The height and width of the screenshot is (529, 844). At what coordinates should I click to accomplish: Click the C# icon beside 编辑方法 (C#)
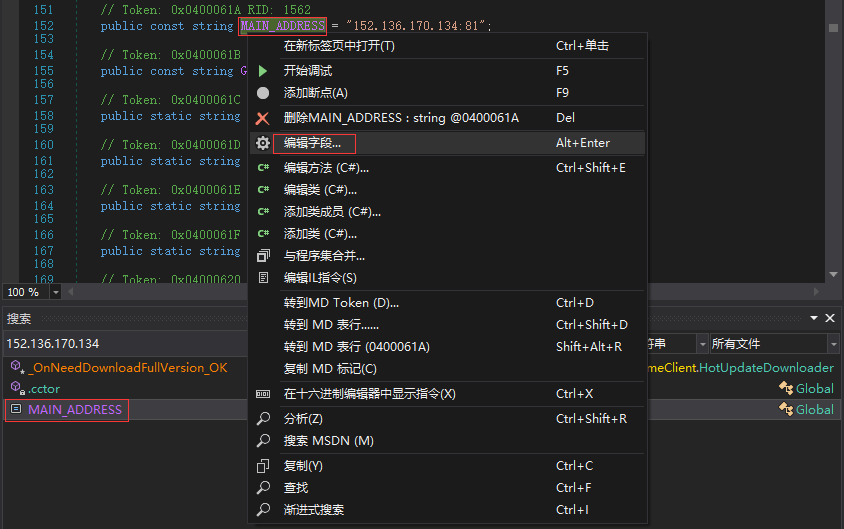[x=263, y=168]
